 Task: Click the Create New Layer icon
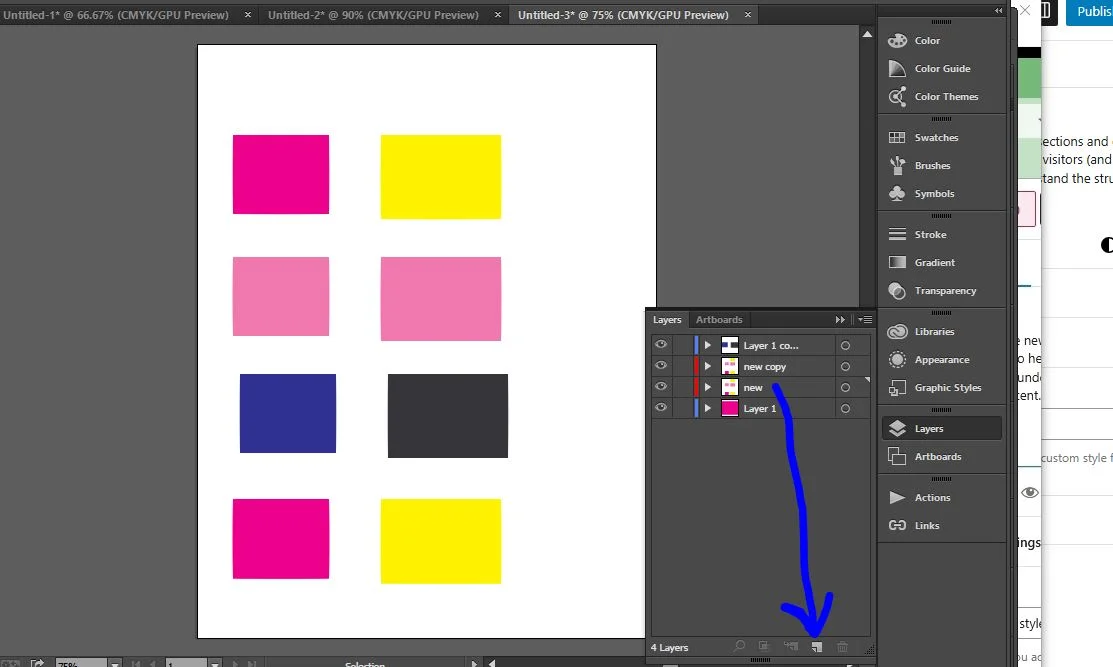point(817,647)
